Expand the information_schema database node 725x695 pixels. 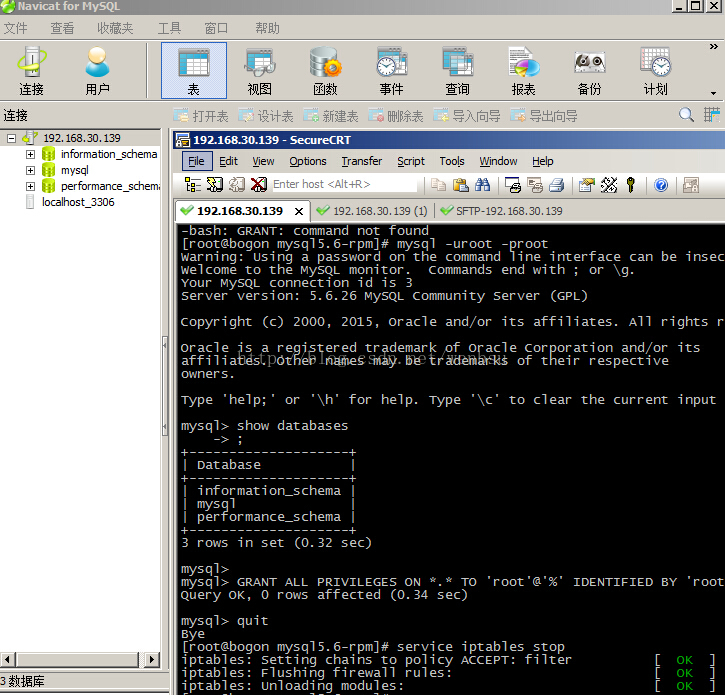pos(31,154)
